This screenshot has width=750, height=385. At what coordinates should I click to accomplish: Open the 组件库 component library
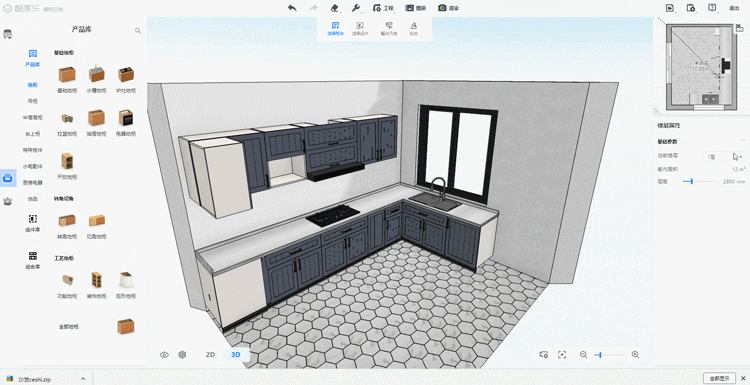33,223
